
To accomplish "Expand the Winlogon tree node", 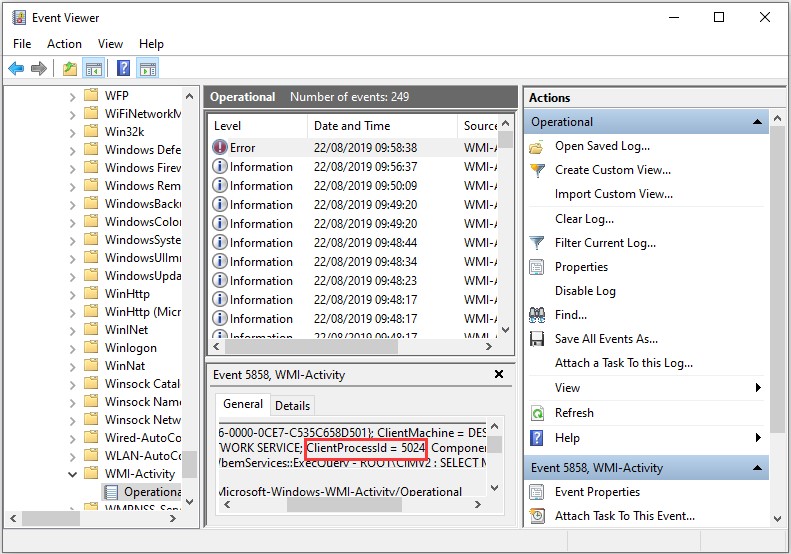I will (x=73, y=349).
